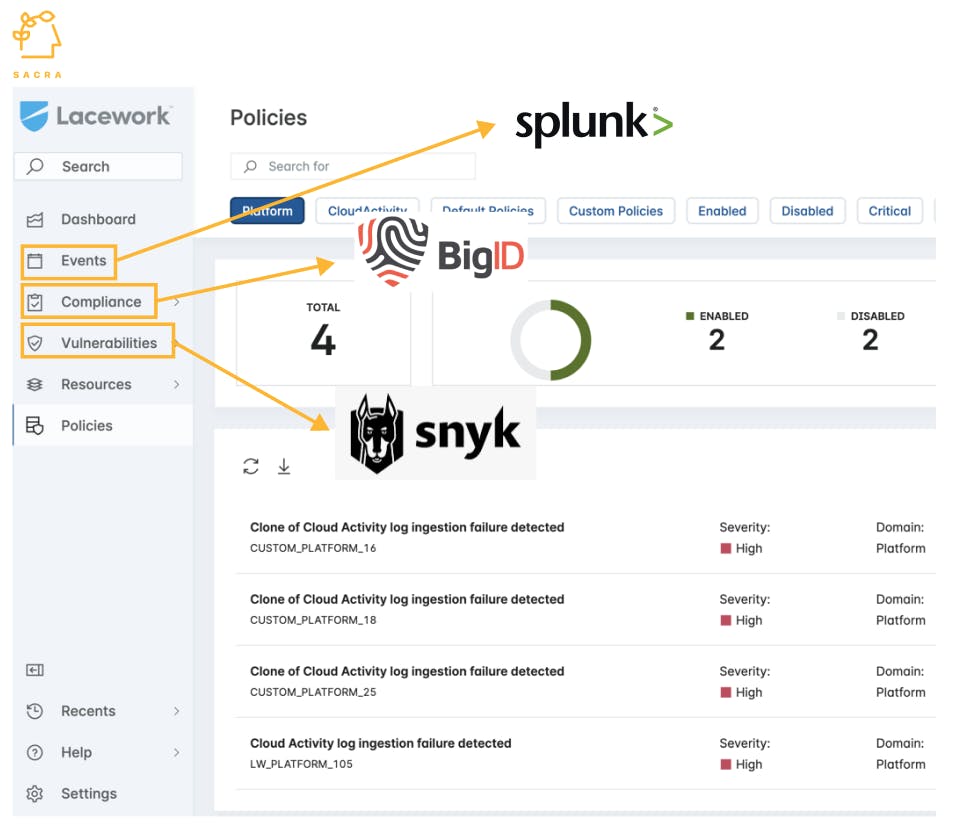This screenshot has height=836, width=965.
Task: Select the Compliance clipboard icon
Action: coord(35,302)
